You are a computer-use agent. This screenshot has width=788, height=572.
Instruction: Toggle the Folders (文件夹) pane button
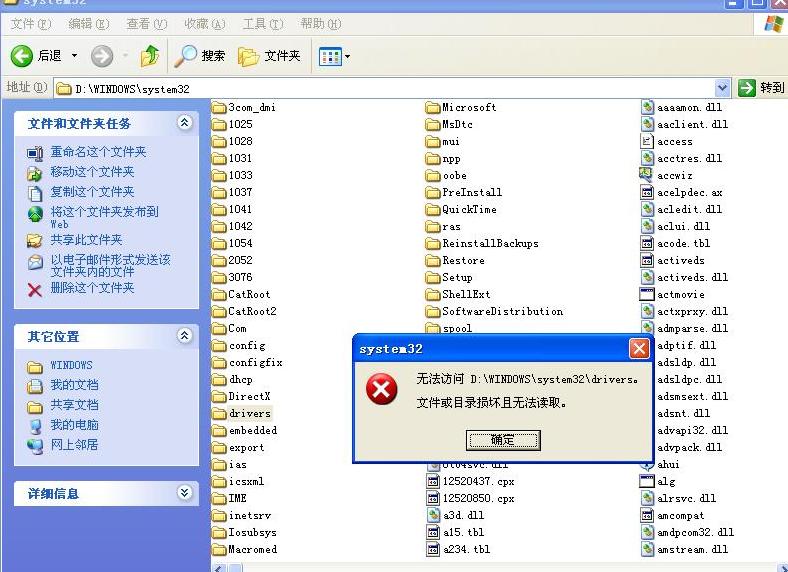269,56
